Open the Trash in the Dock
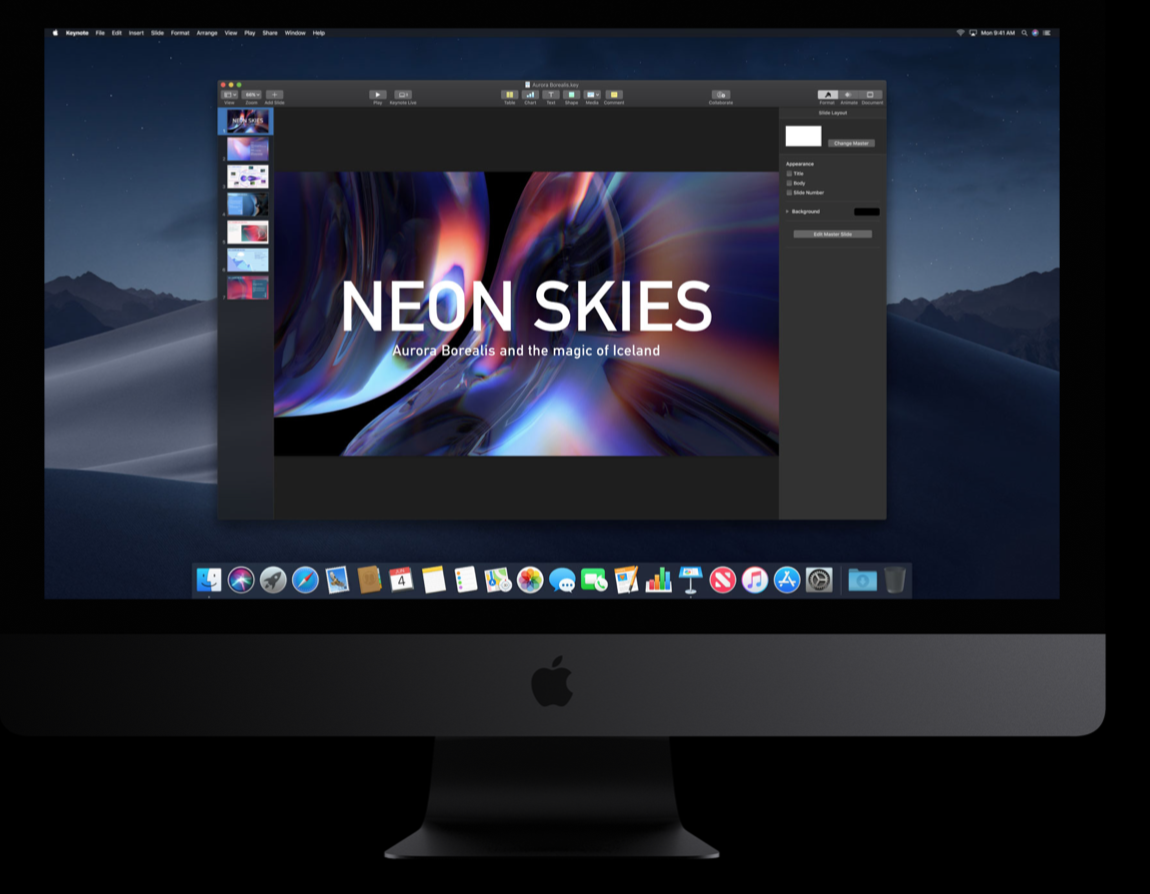The image size is (1150, 894). [x=895, y=580]
